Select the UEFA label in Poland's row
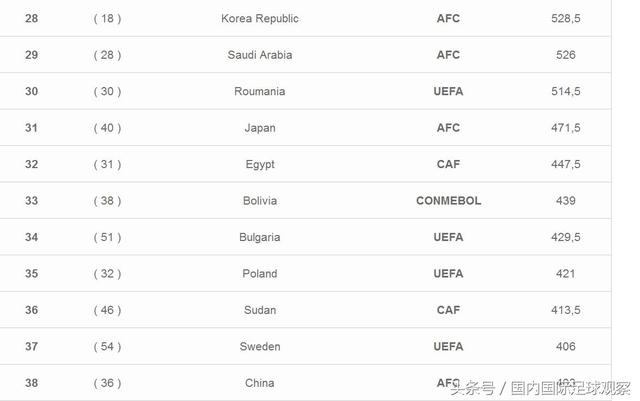This screenshot has height=401, width=640. [448, 274]
